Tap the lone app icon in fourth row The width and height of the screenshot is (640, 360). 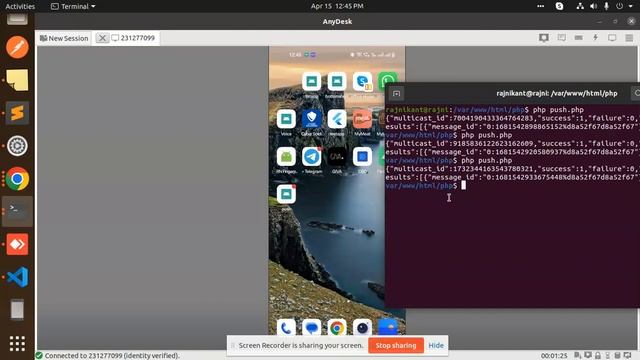click(286, 194)
